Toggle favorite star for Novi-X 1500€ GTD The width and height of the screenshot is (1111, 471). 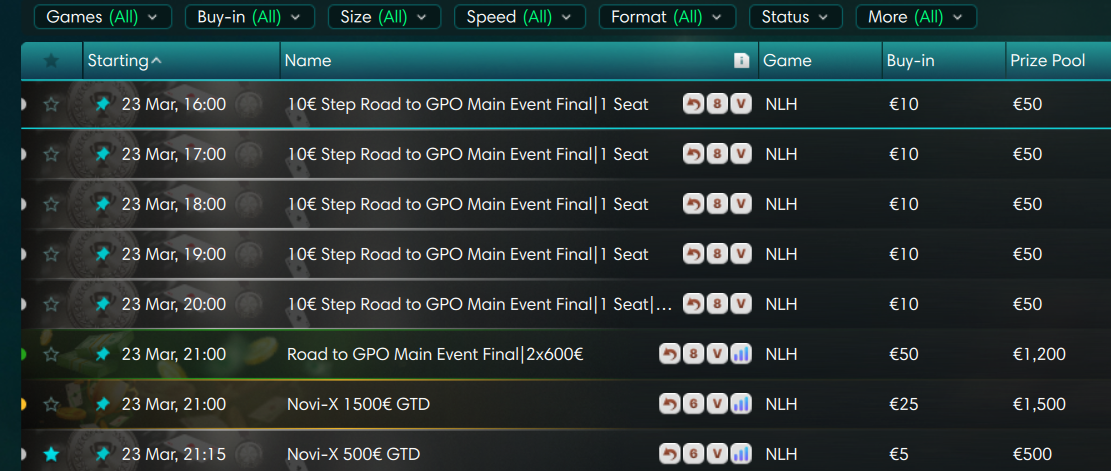tap(51, 404)
